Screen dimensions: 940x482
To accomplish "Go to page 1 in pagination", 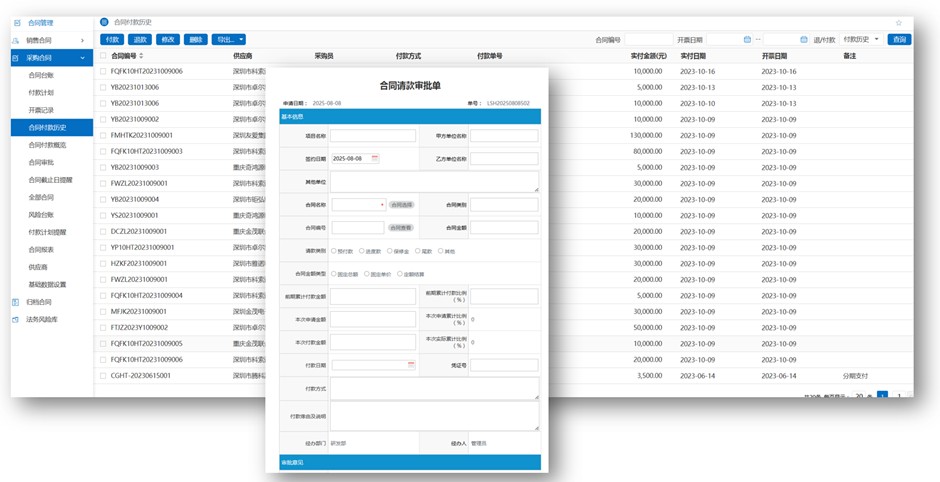I will click(882, 396).
